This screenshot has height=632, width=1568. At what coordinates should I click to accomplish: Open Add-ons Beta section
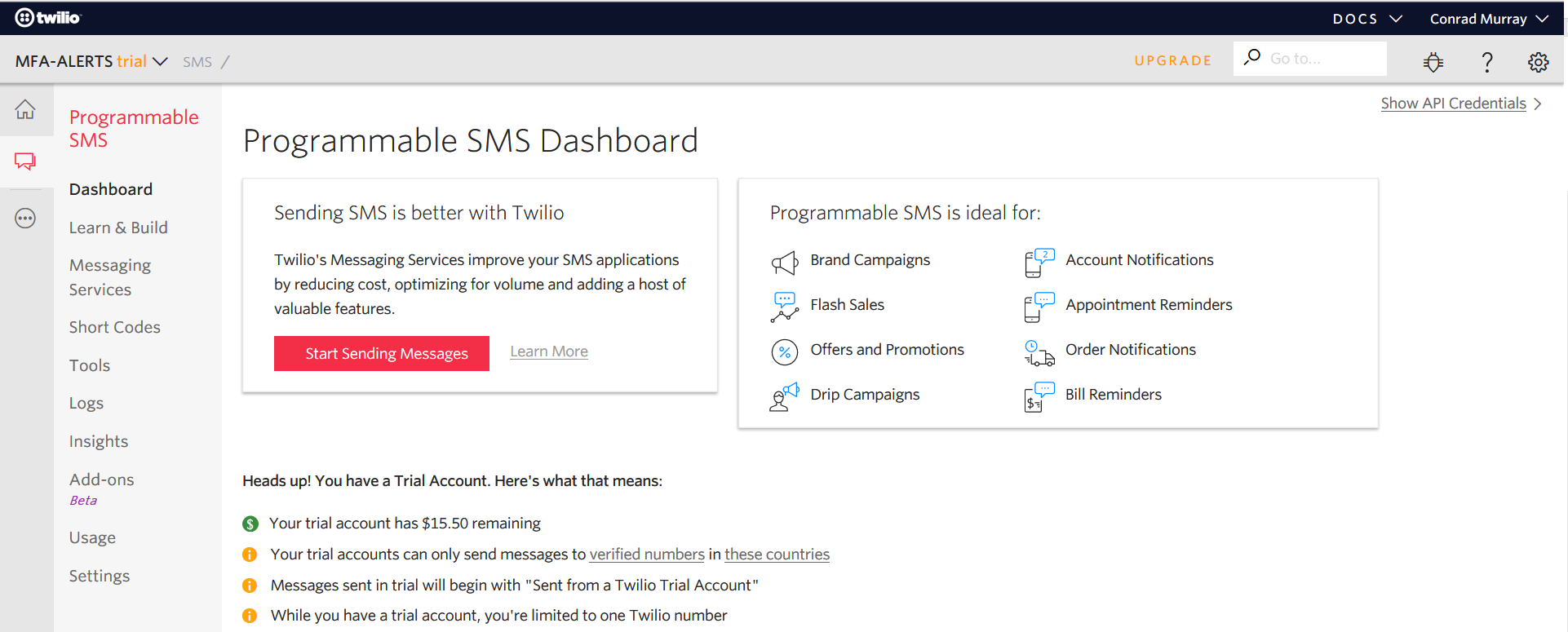[102, 488]
